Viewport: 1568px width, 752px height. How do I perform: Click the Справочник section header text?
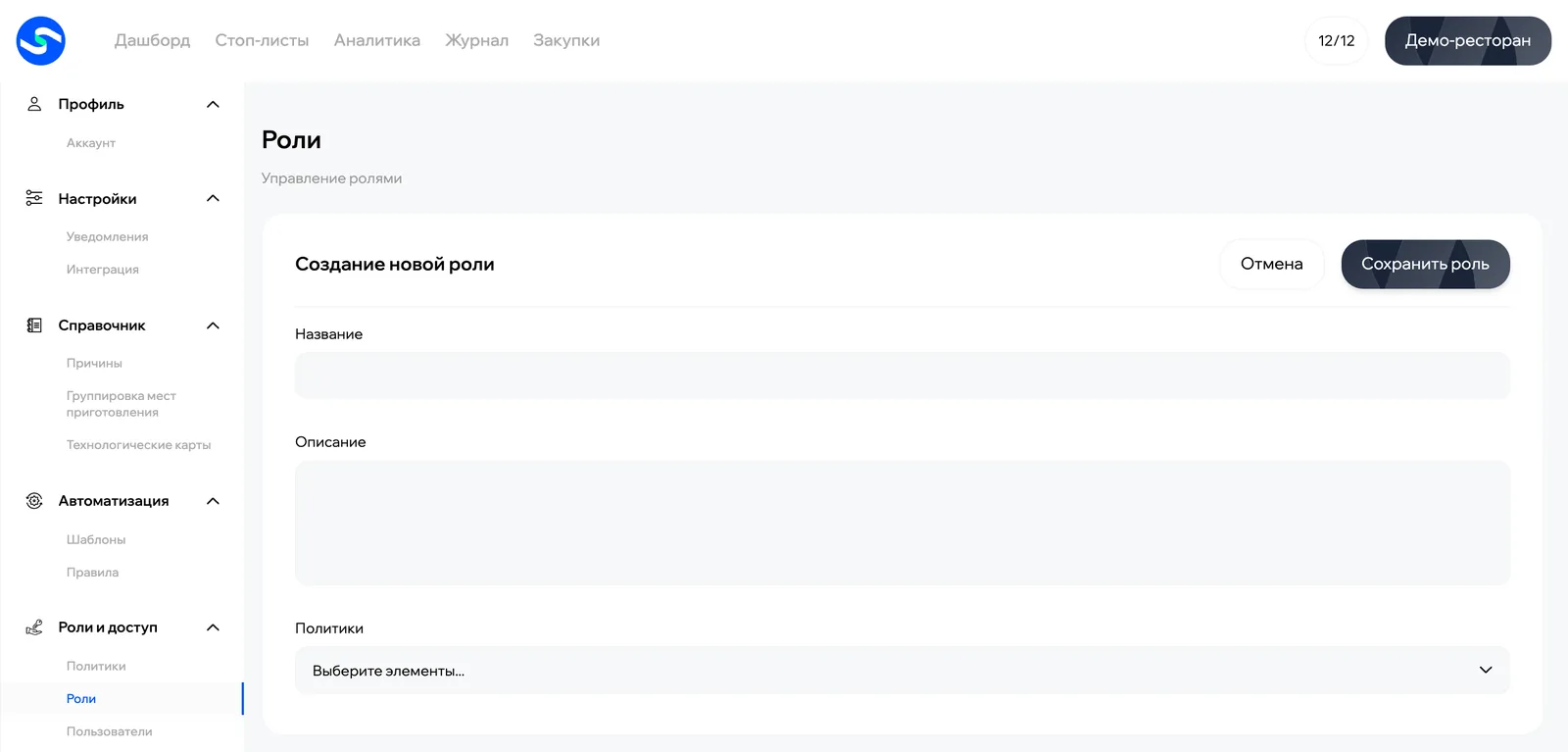[x=102, y=326]
